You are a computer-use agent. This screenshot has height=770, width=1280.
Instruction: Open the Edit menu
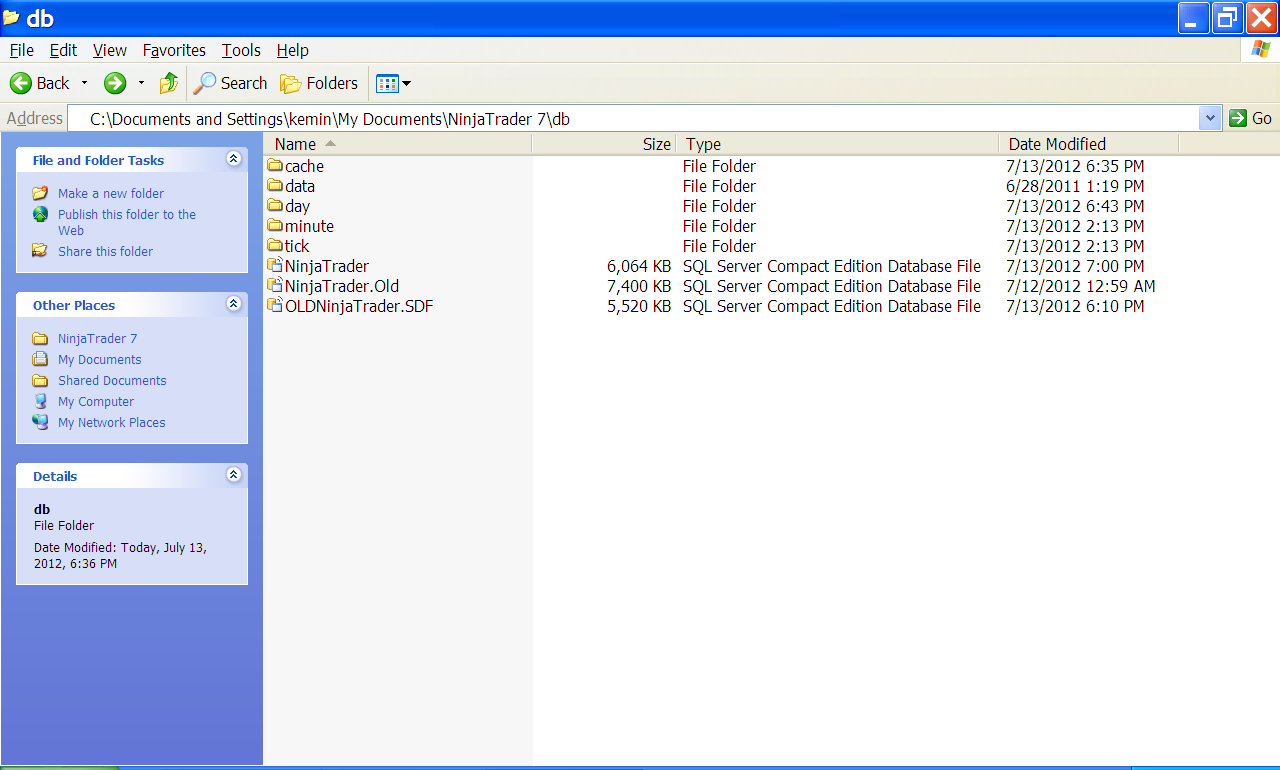tap(63, 50)
